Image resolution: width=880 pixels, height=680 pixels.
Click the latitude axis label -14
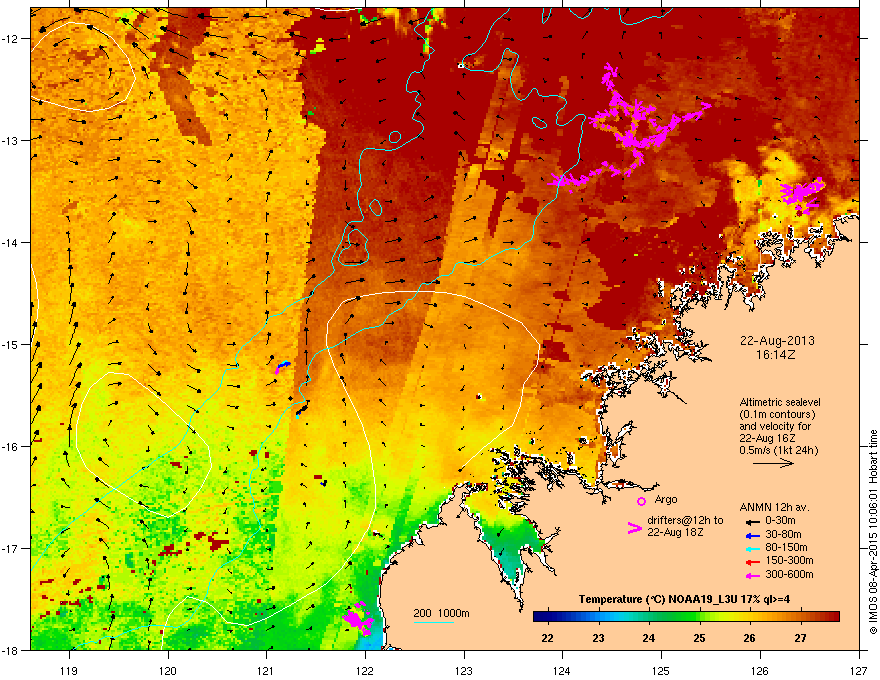point(11,242)
